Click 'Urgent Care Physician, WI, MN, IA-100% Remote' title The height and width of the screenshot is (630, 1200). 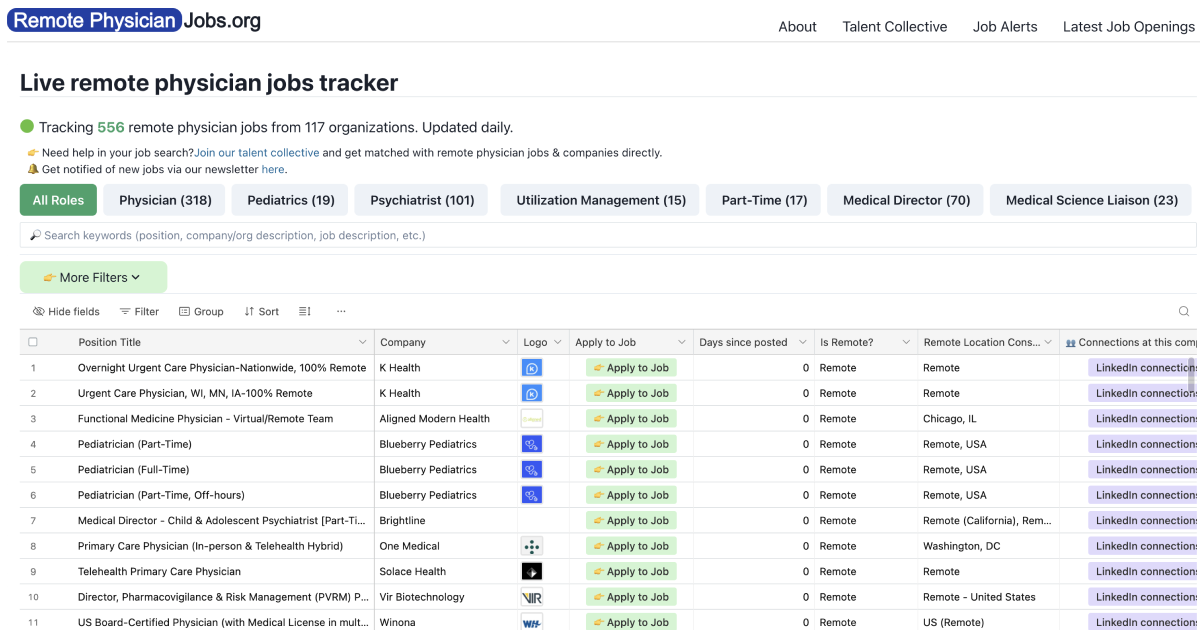195,393
